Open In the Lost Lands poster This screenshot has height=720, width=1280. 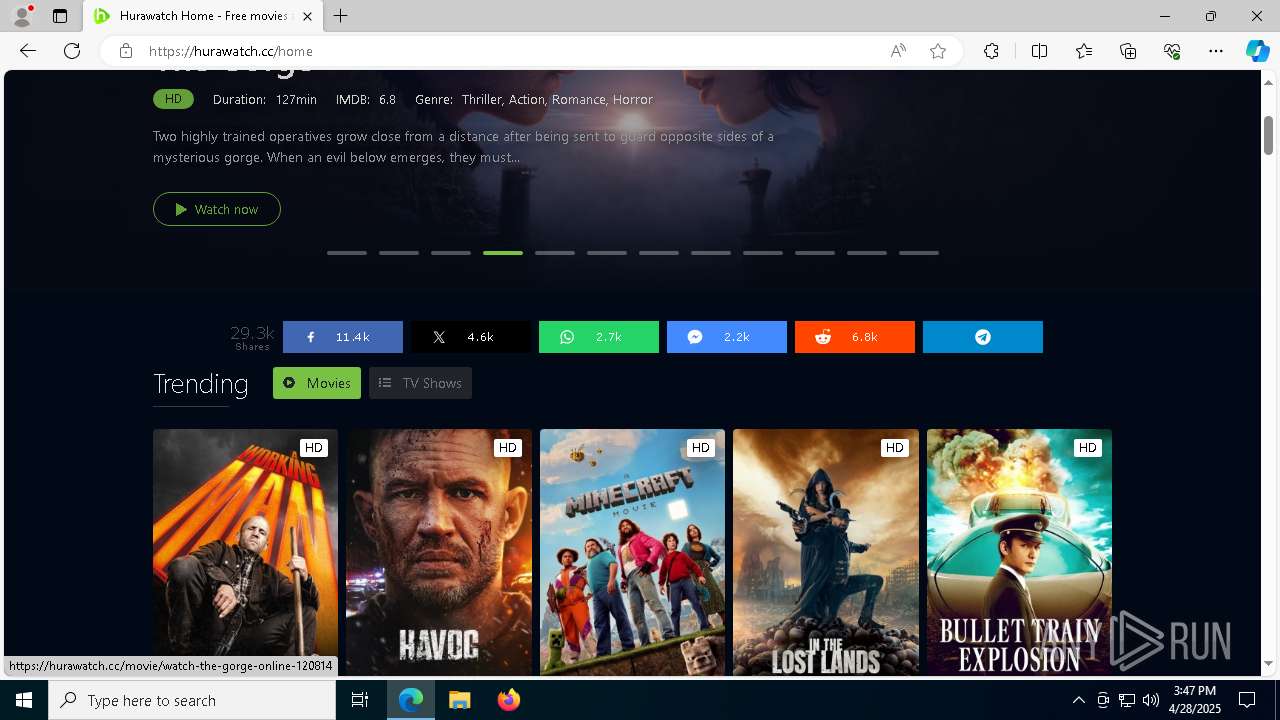pos(826,552)
